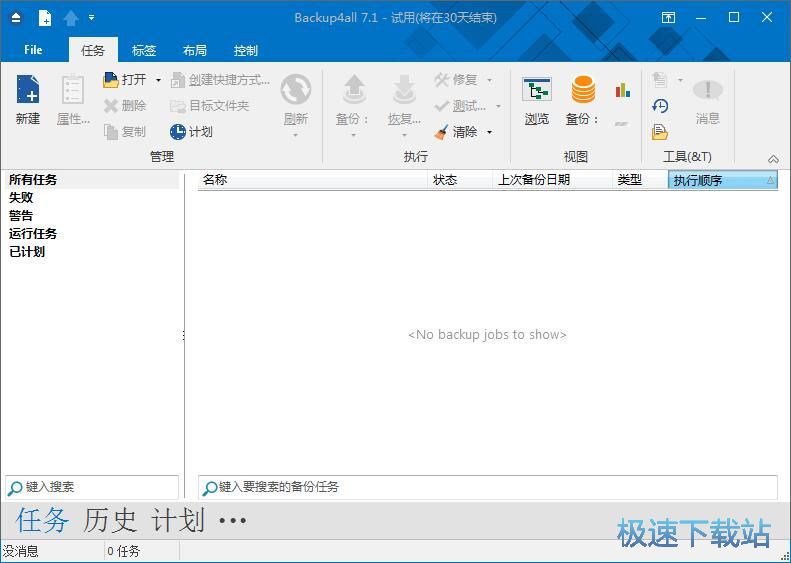Sort by Name (名称) column header
Image resolution: width=791 pixels, height=563 pixels.
pyautogui.click(x=313, y=180)
